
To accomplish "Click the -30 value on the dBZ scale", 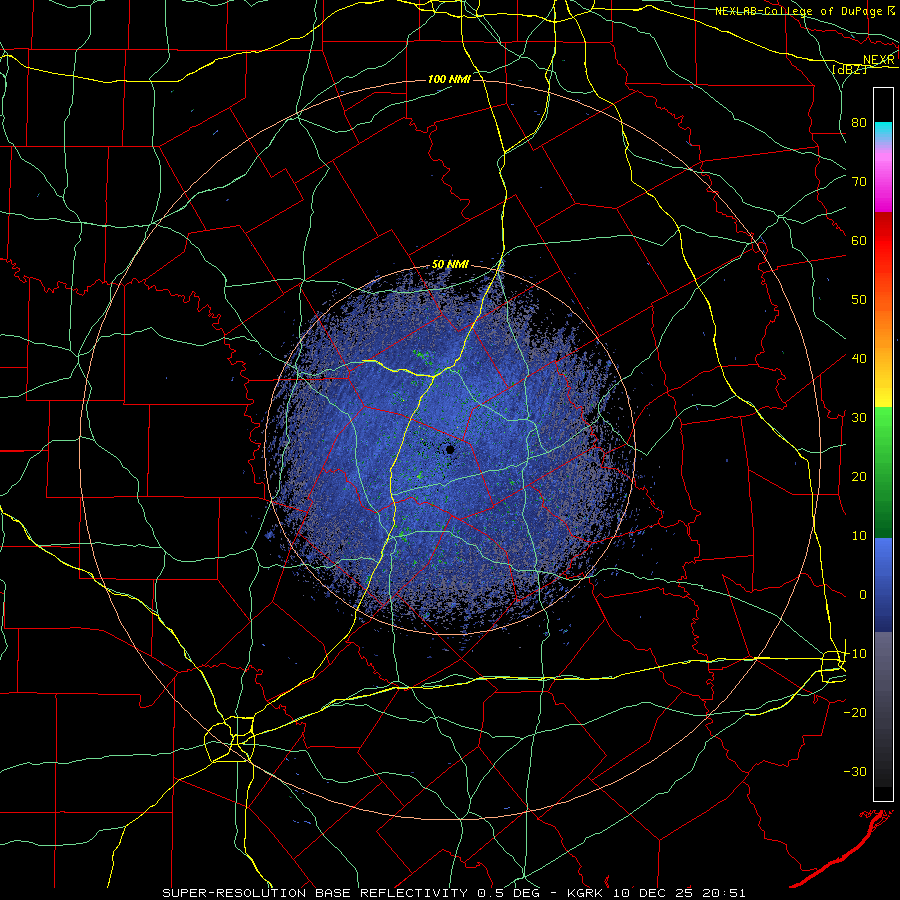I will (x=855, y=771).
